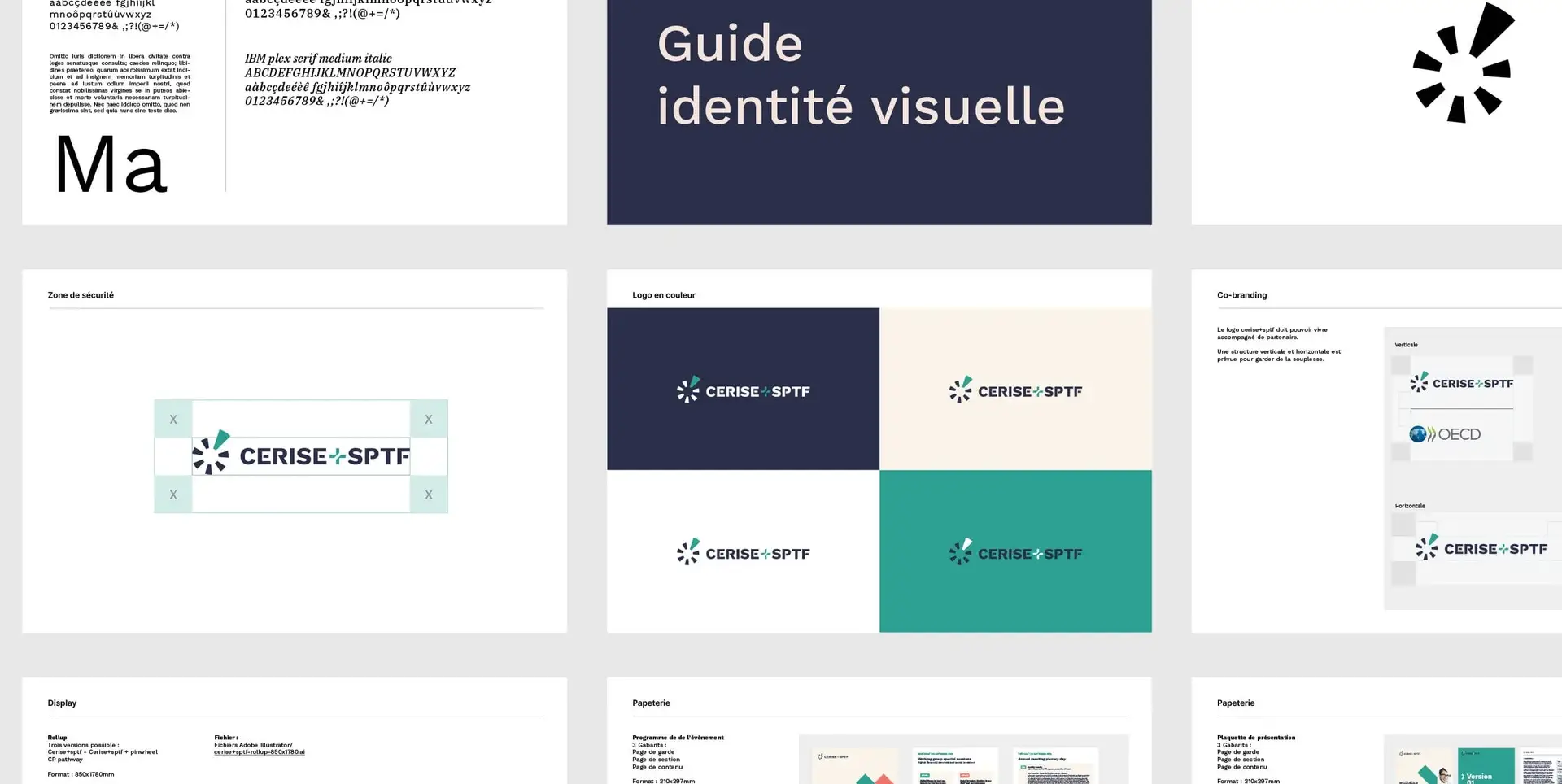Click the 'identité visuelle' line of the title
Viewport: 1562px width, 784px height.
(x=861, y=107)
